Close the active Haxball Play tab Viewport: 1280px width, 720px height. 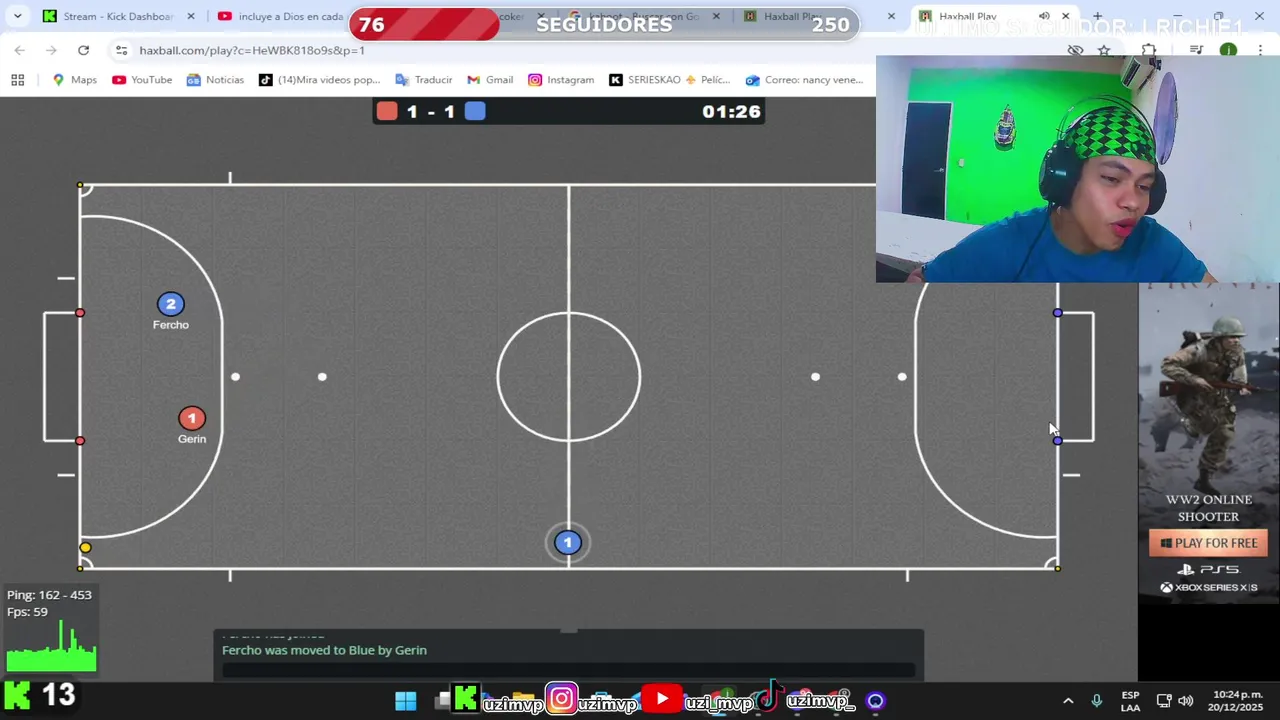click(x=1065, y=16)
